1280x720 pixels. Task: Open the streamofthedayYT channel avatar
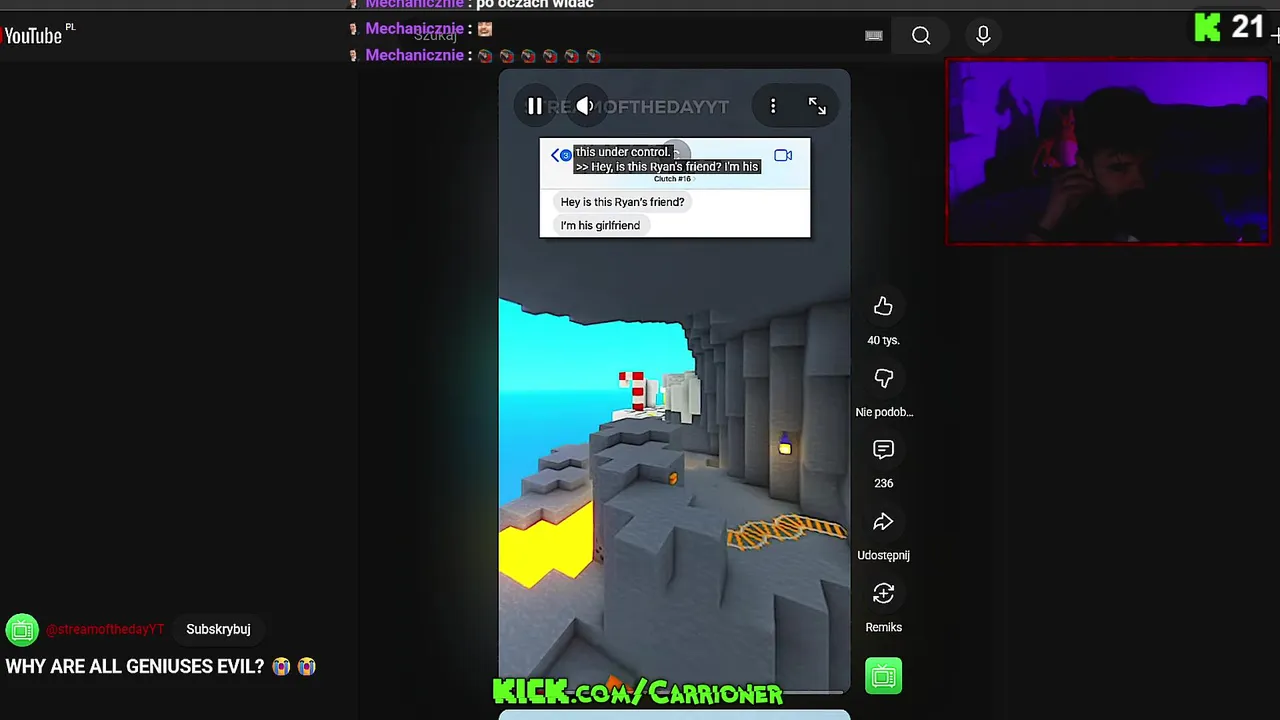point(22,630)
